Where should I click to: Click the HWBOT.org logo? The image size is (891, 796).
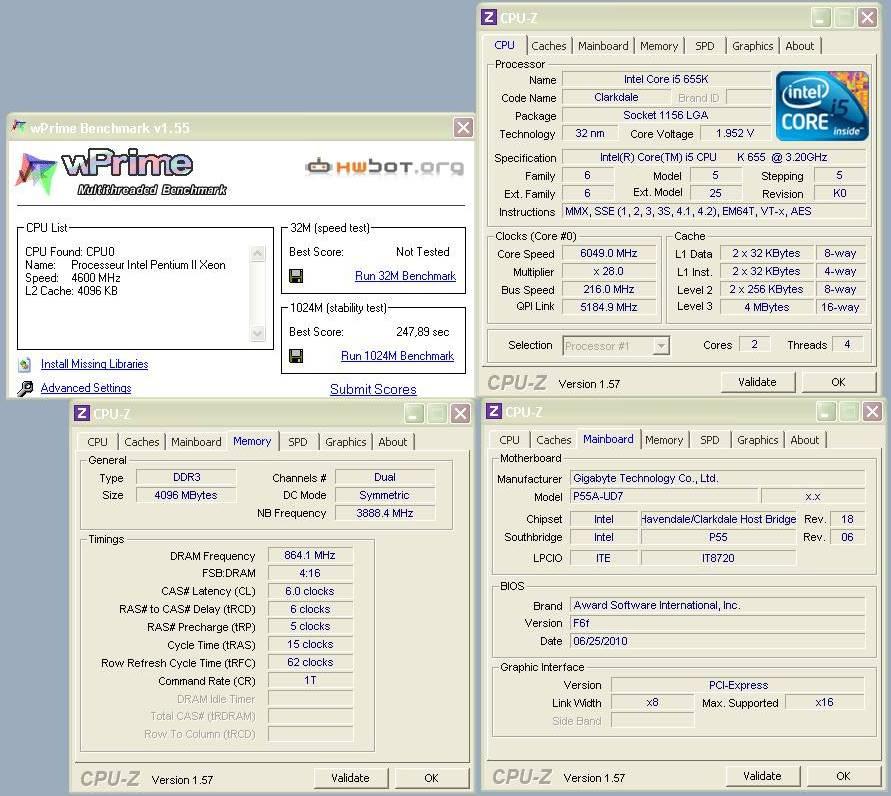pos(385,166)
